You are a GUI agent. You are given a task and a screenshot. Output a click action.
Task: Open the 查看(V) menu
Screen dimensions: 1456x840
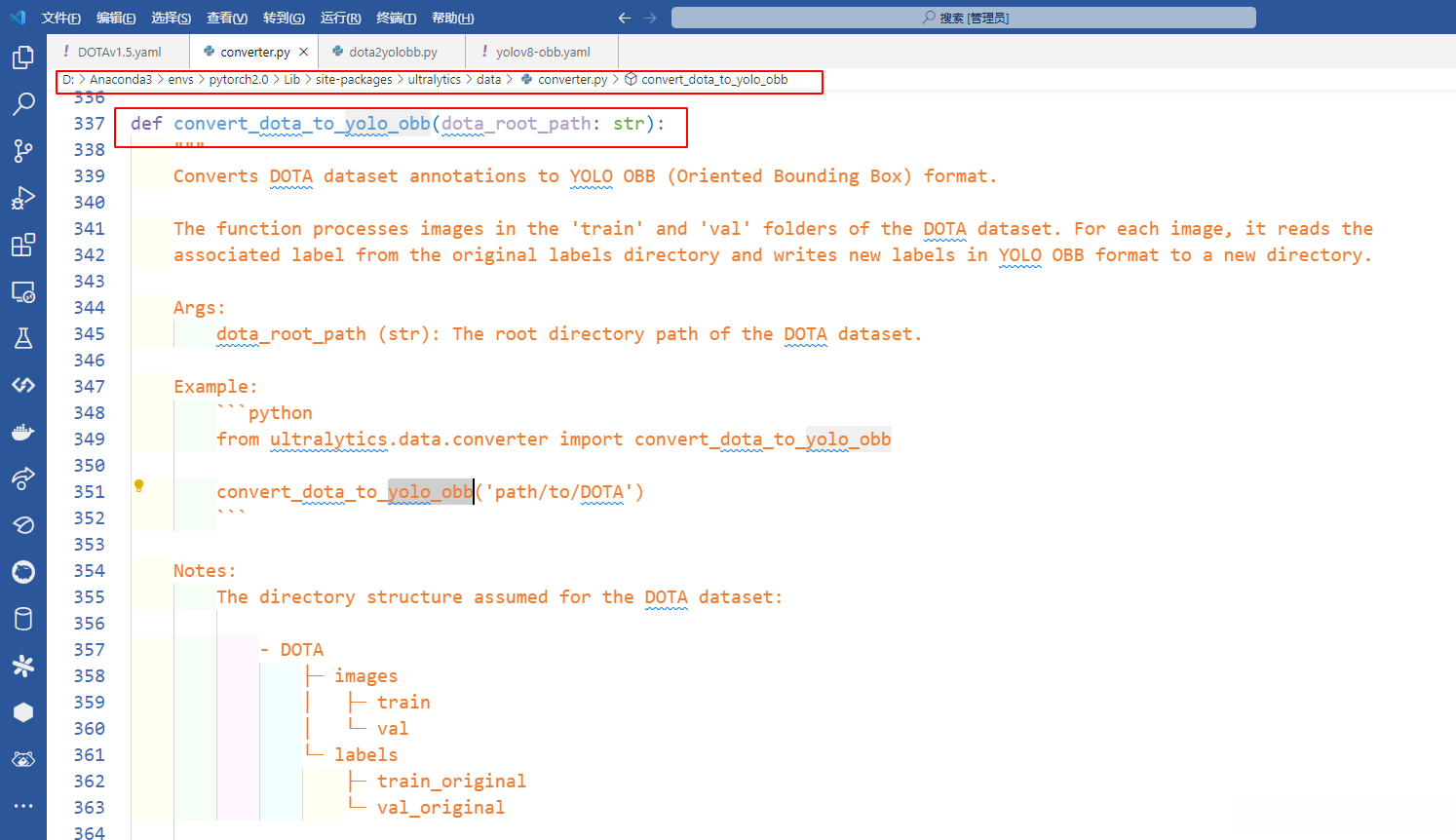click(227, 18)
